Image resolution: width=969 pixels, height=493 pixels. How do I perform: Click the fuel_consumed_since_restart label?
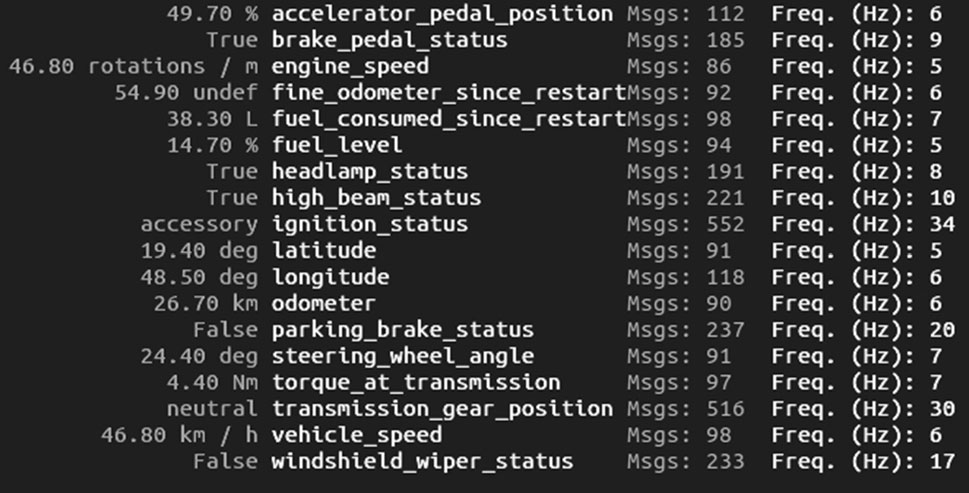click(x=448, y=119)
